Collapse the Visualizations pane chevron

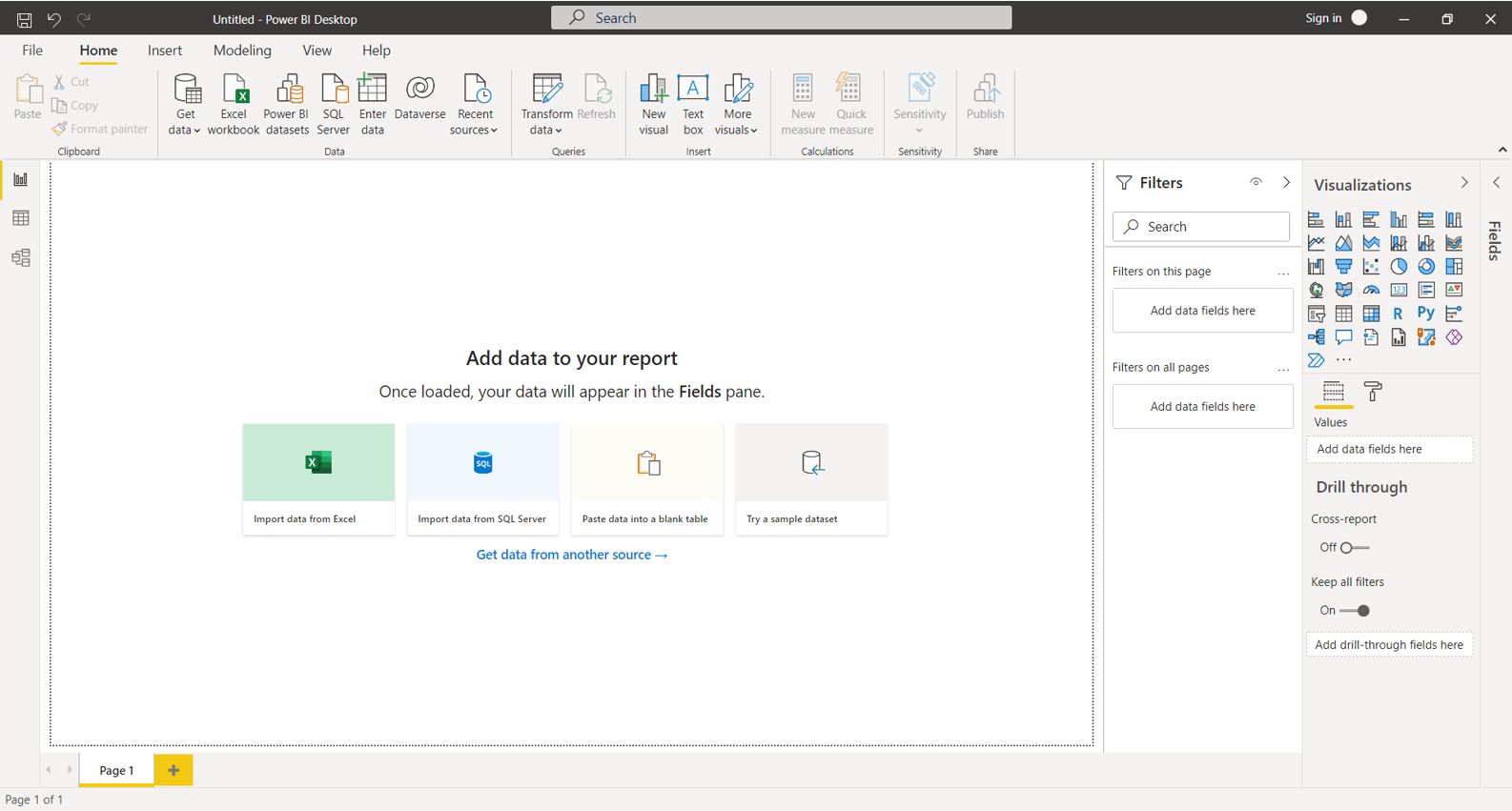tap(1464, 183)
